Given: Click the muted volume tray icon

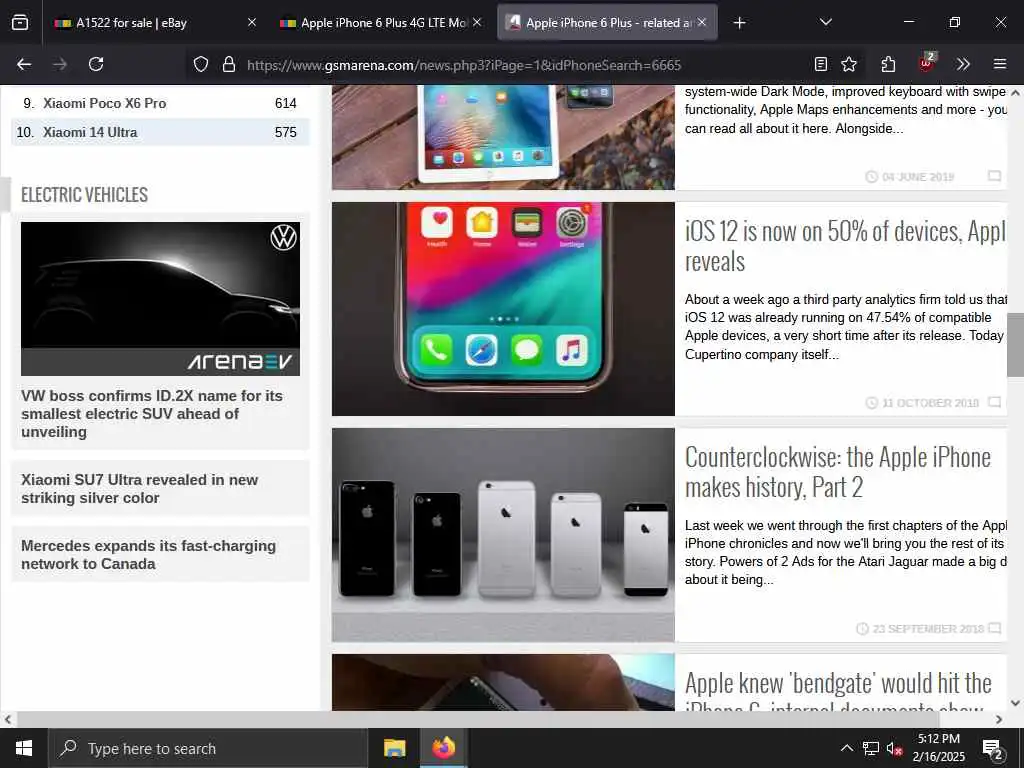Looking at the screenshot, I should [x=895, y=748].
